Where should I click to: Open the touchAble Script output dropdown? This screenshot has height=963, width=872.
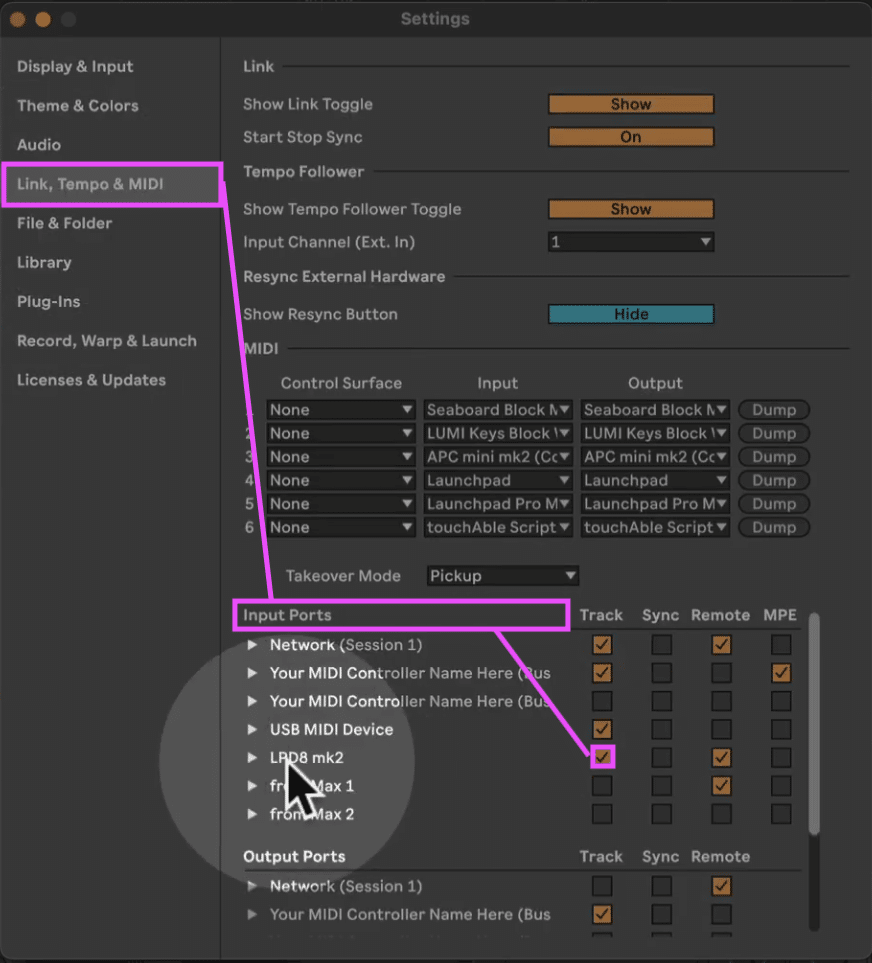pos(655,528)
